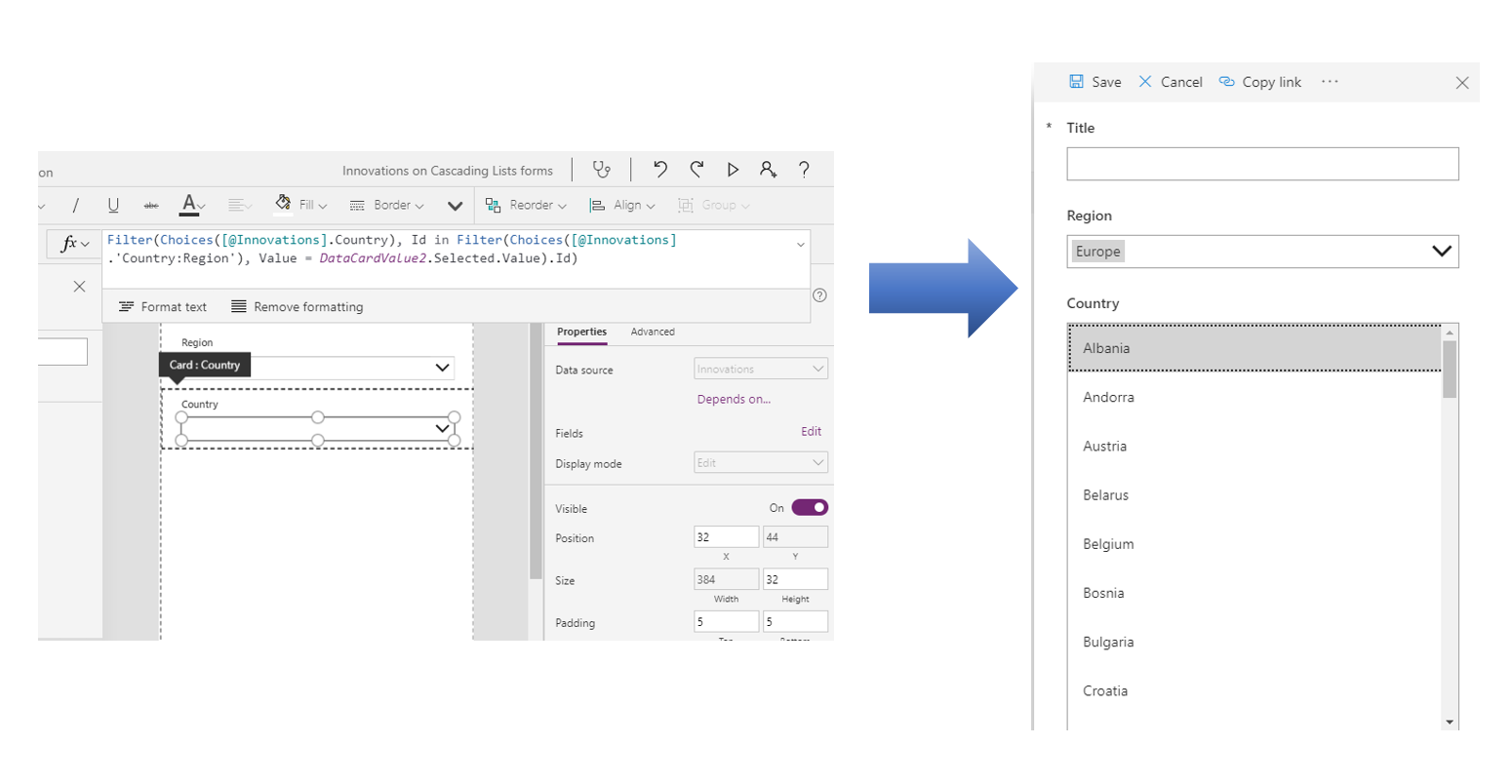This screenshot has width=1512, height=784.
Task: Open the Help question mark icon
Action: pyautogui.click(x=804, y=170)
